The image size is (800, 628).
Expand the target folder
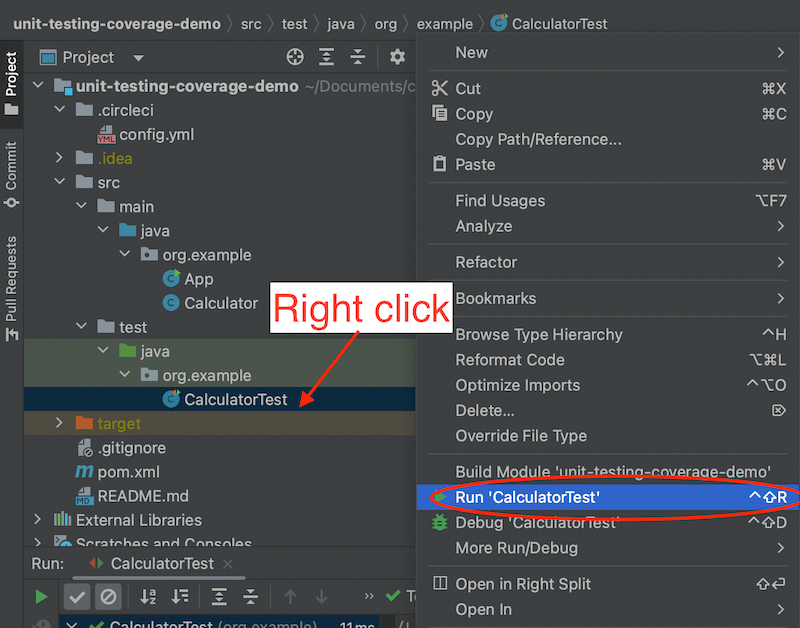click(x=58, y=423)
